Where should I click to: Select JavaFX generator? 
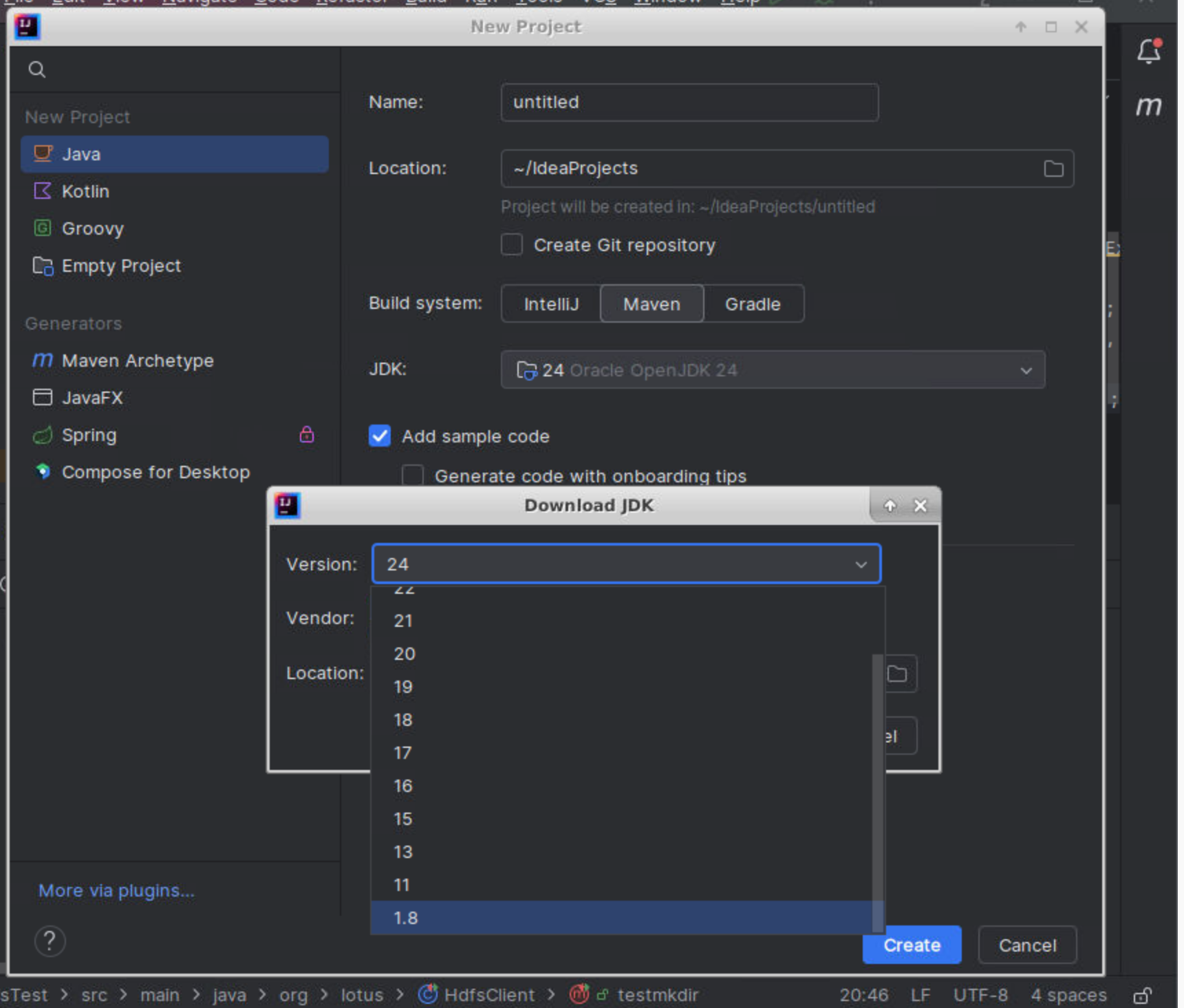click(x=175, y=398)
